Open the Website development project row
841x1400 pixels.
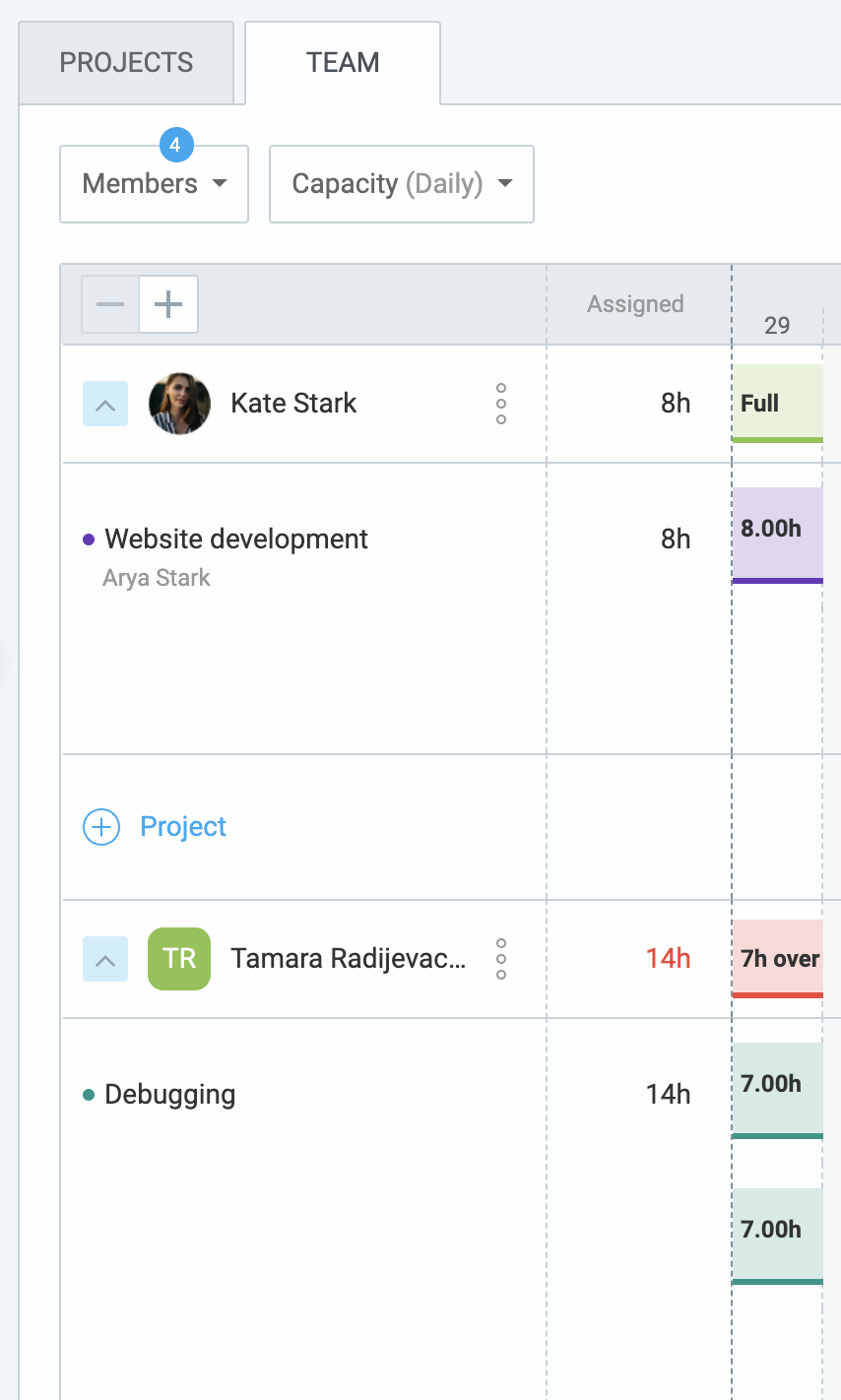(236, 539)
